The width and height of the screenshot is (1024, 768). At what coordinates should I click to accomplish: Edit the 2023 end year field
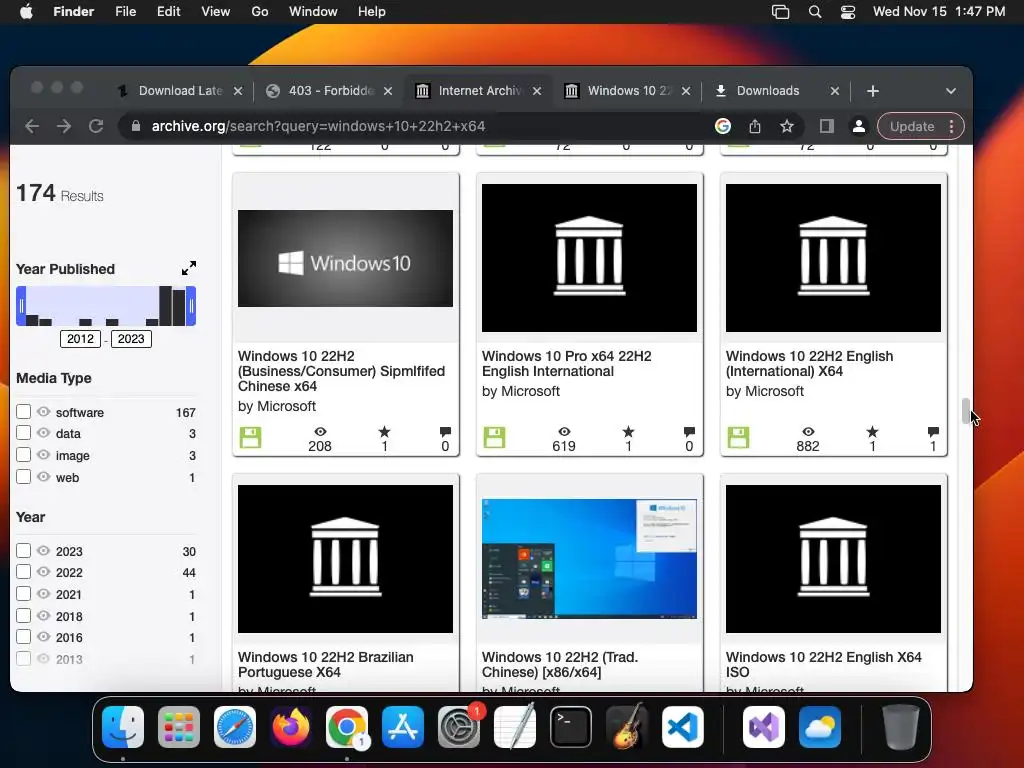[x=131, y=338]
